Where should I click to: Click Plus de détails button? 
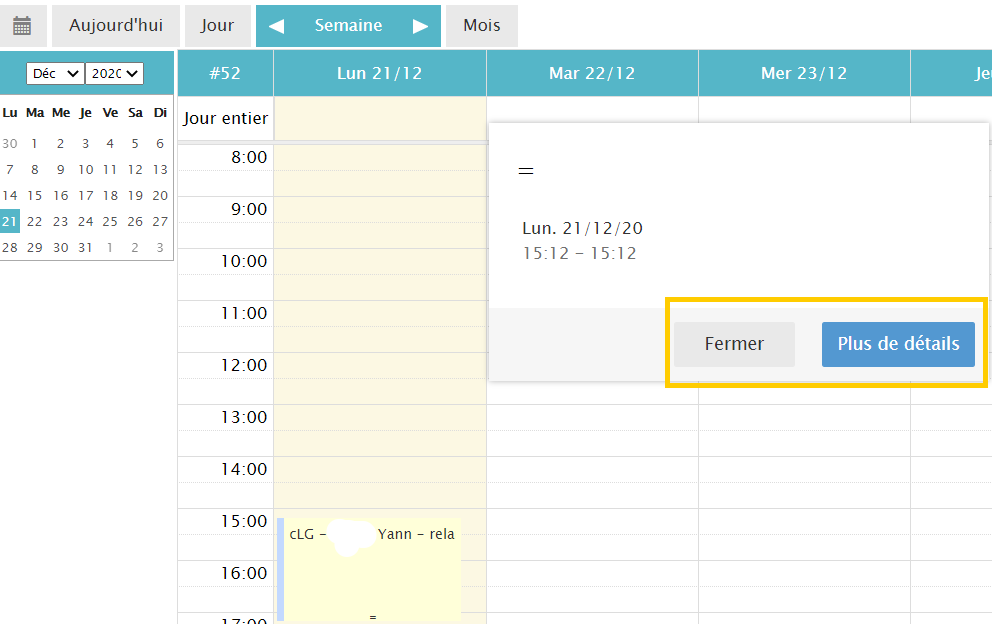point(898,344)
